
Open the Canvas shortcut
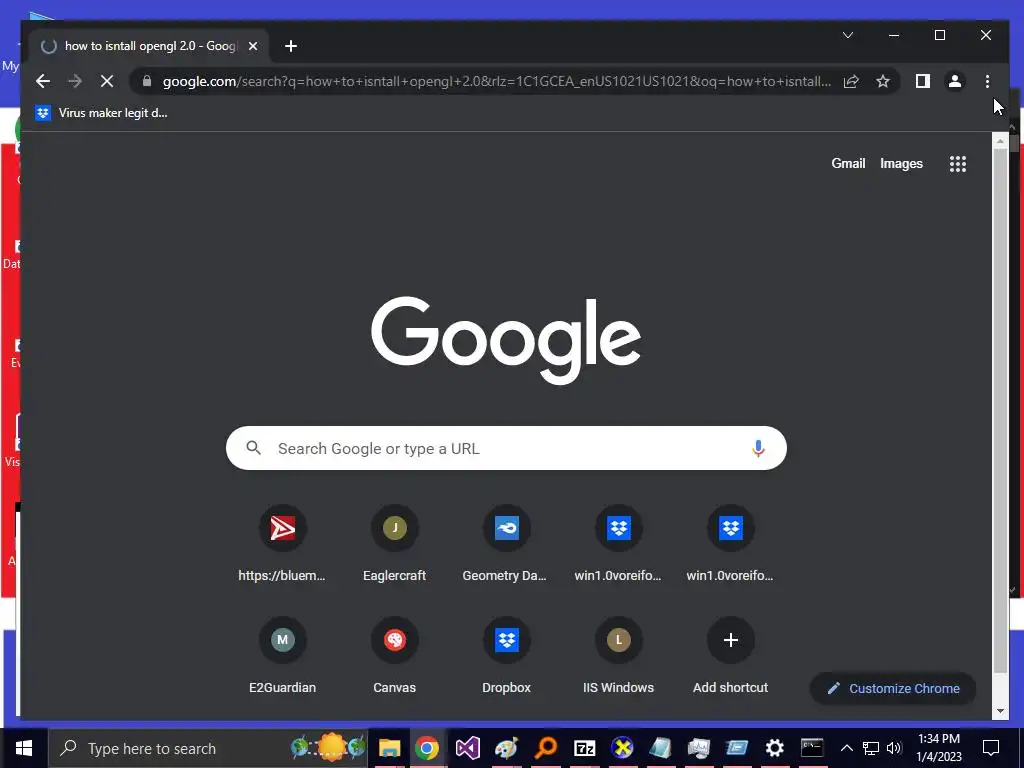click(x=394, y=656)
